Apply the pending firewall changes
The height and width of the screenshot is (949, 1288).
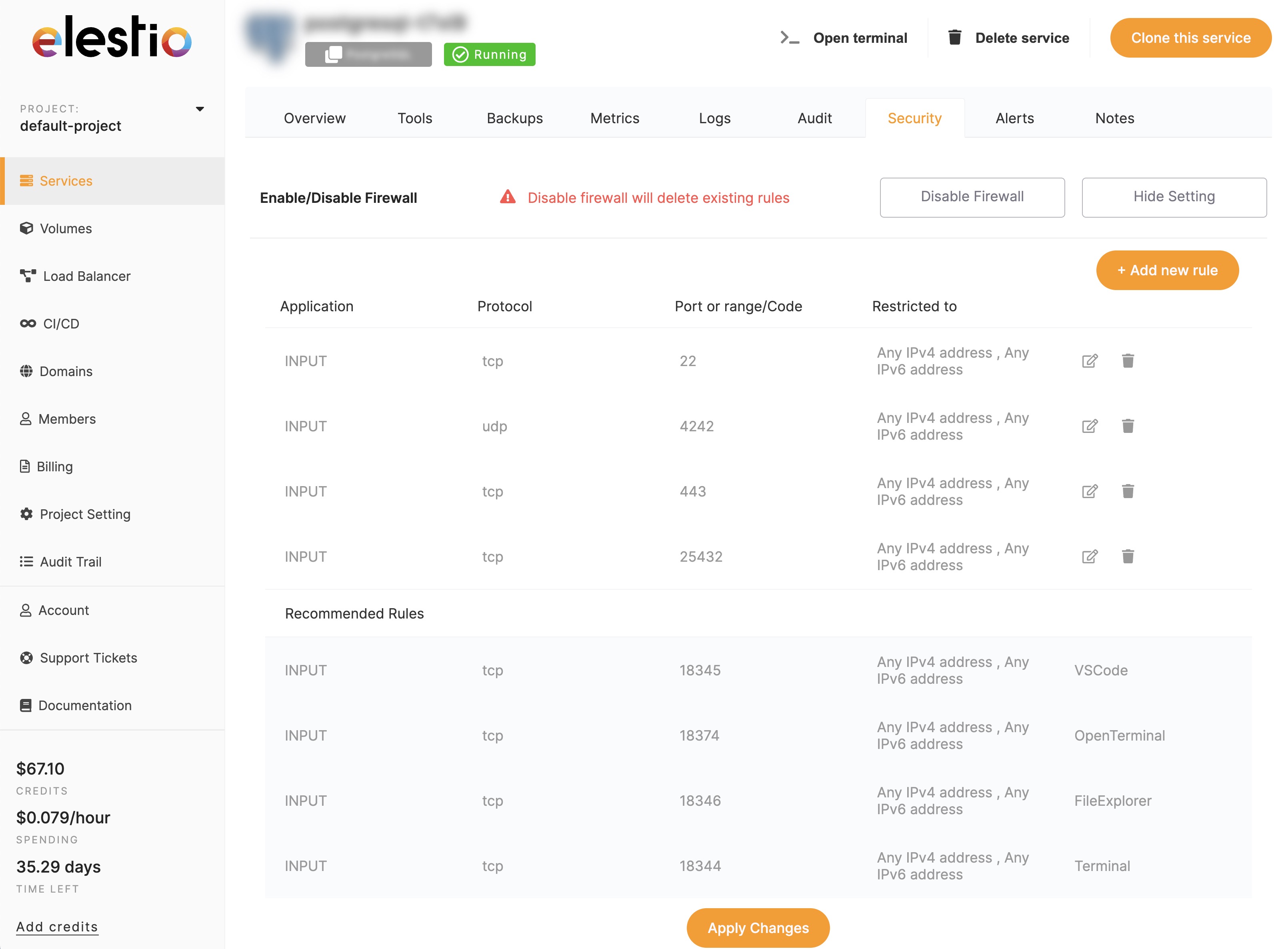click(x=758, y=928)
